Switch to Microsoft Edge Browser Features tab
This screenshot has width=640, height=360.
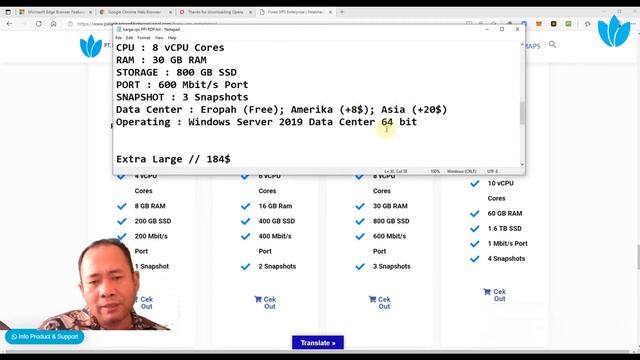tap(56, 12)
